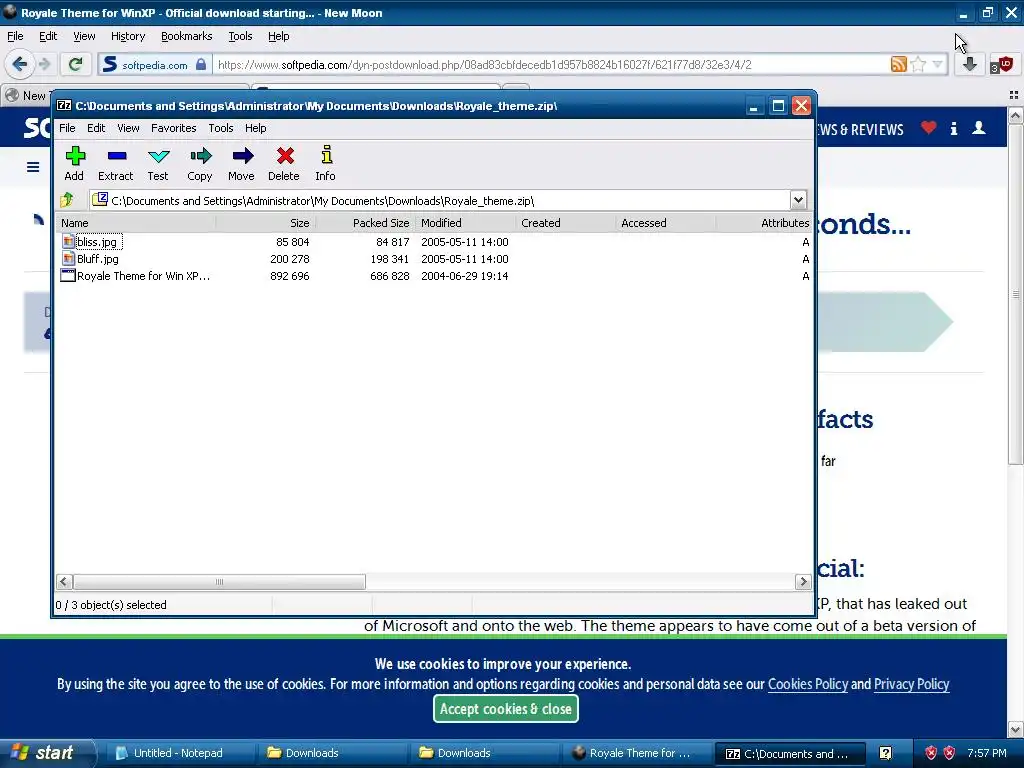Open the 7-Zip File menu
This screenshot has height=768, width=1024.
coord(67,128)
